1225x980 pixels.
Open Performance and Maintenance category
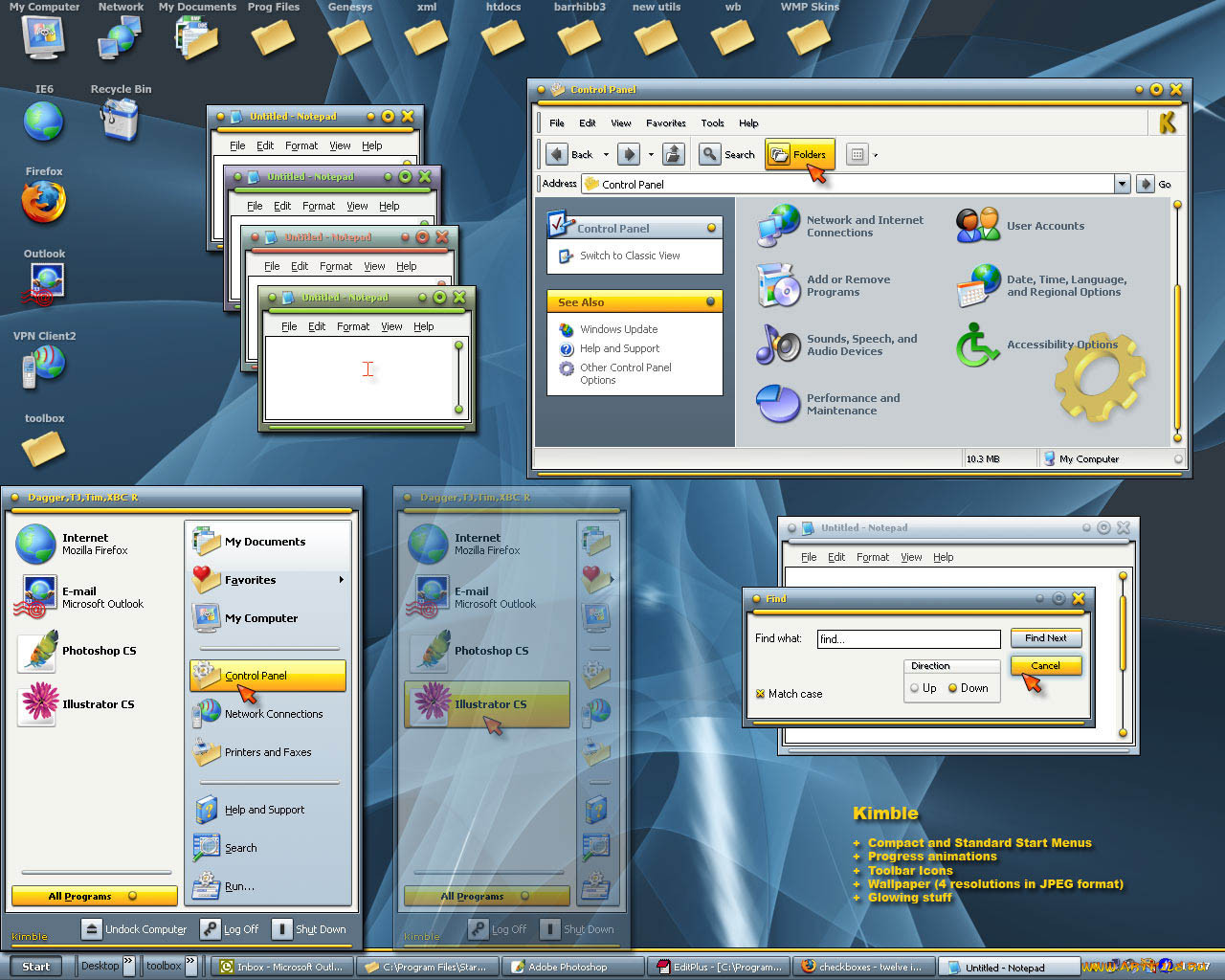(x=829, y=404)
